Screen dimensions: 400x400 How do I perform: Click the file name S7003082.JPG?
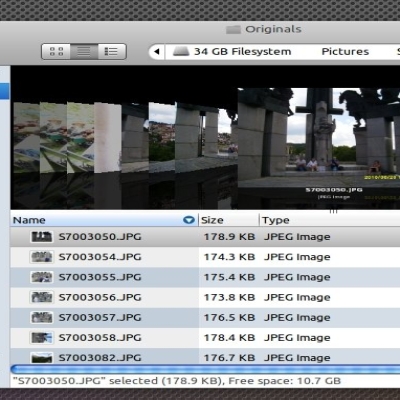point(100,358)
